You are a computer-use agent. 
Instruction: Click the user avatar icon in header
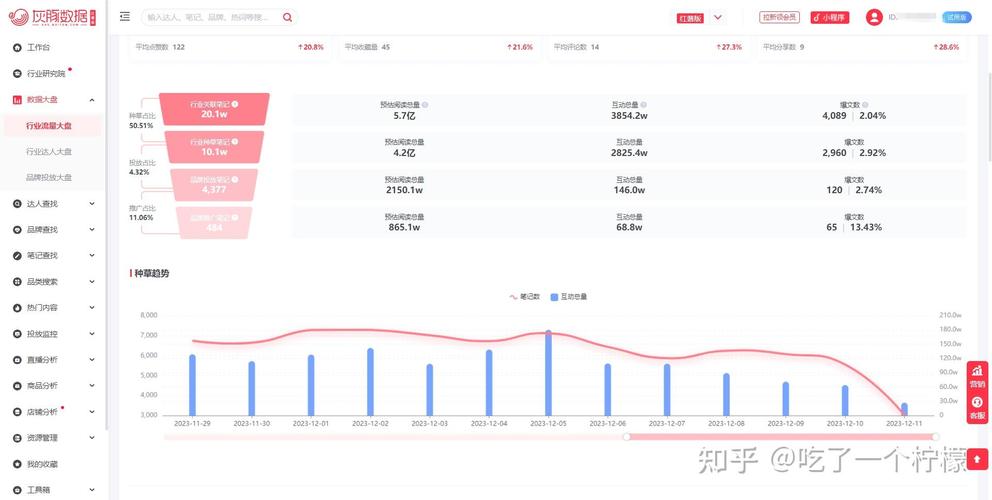[x=874, y=17]
